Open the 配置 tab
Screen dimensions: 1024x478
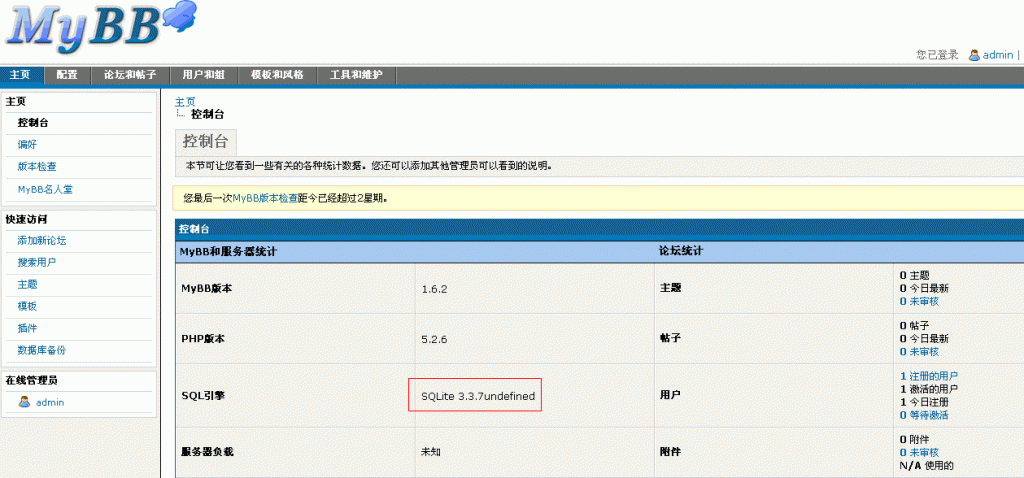click(67, 75)
